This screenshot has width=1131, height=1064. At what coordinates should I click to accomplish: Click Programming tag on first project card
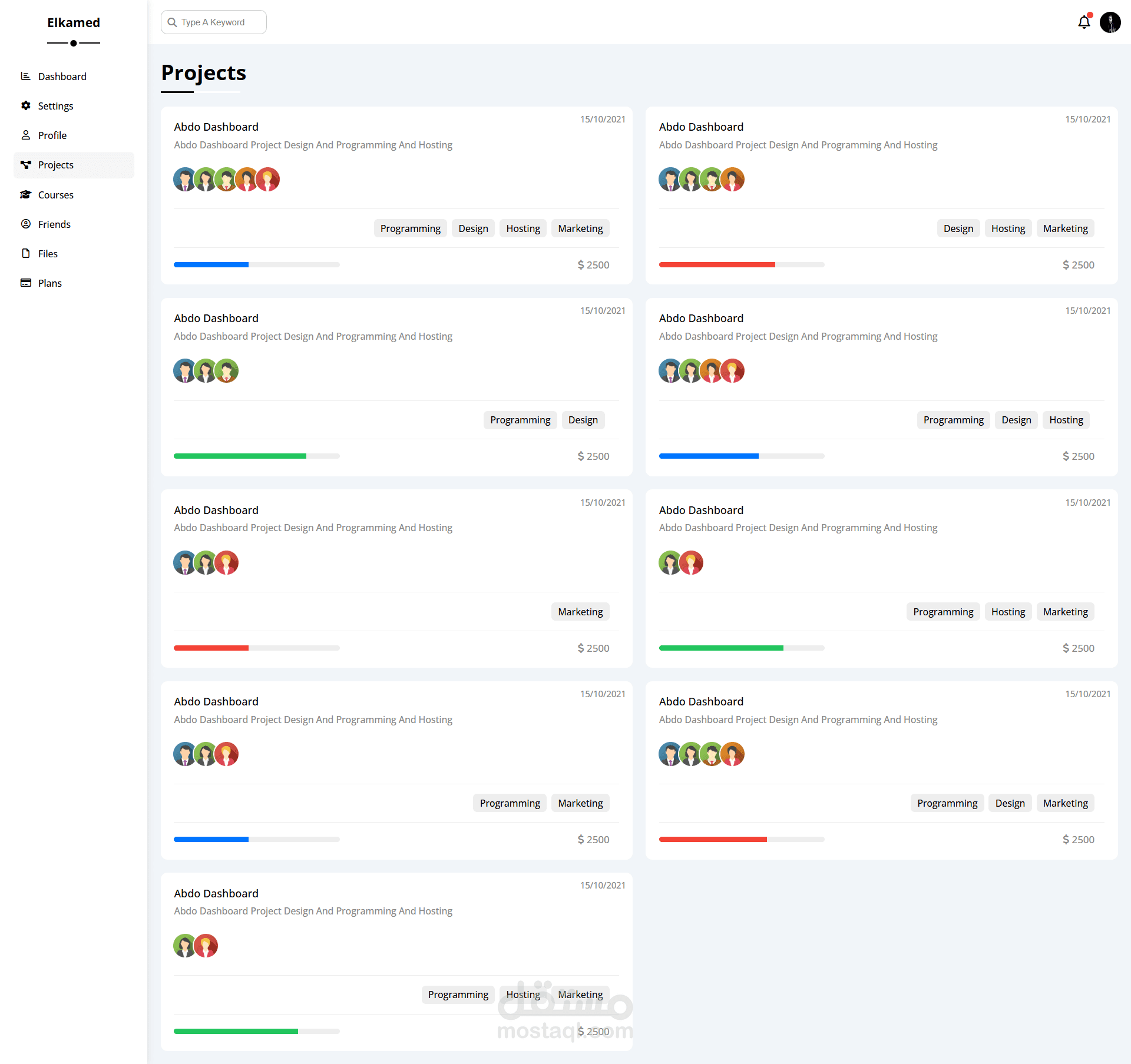410,228
